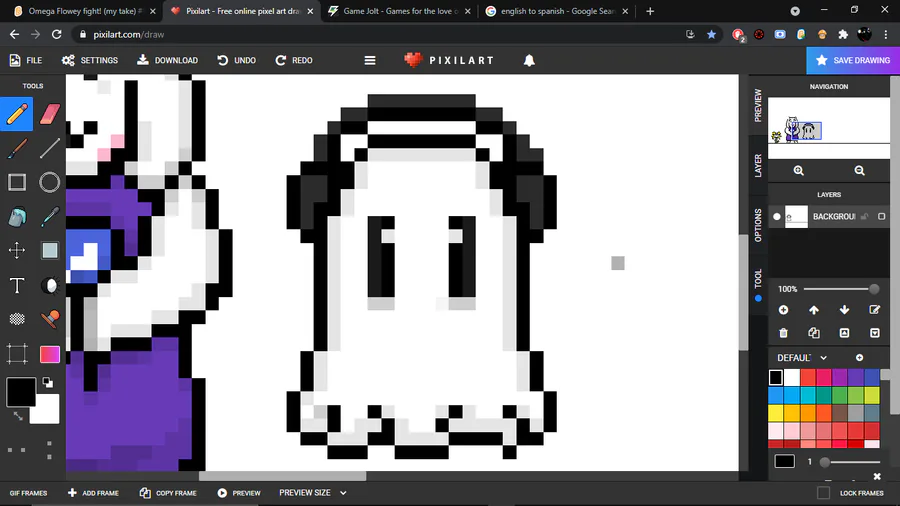Select the Text tool
This screenshot has height=506, width=900.
(x=17, y=285)
